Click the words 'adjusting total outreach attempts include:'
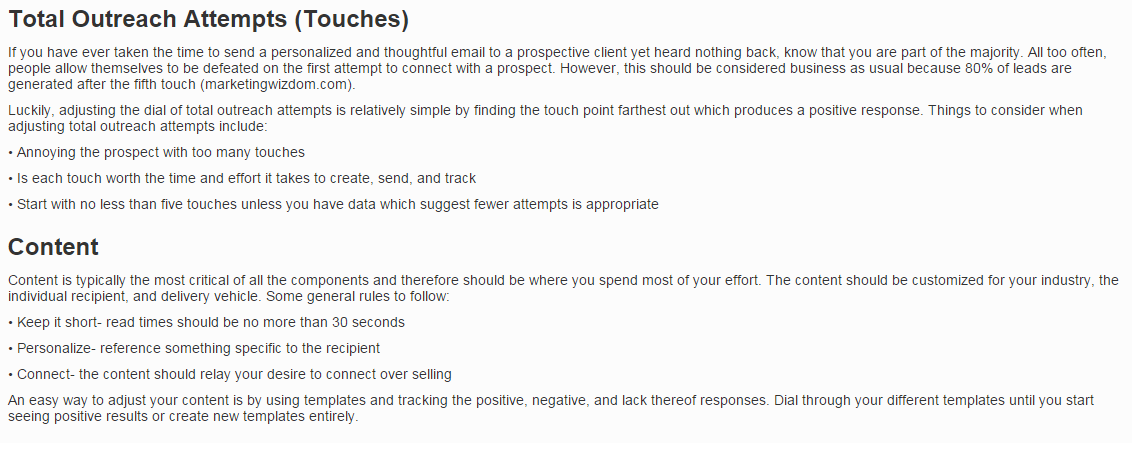 pos(138,126)
